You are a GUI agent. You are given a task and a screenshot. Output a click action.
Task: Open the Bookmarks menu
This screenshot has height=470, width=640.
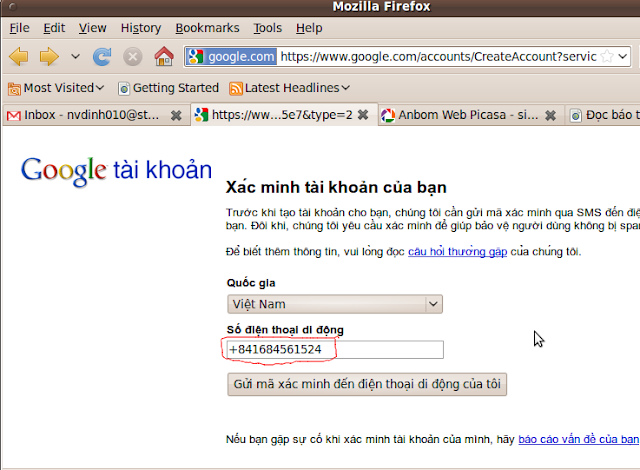tap(207, 28)
